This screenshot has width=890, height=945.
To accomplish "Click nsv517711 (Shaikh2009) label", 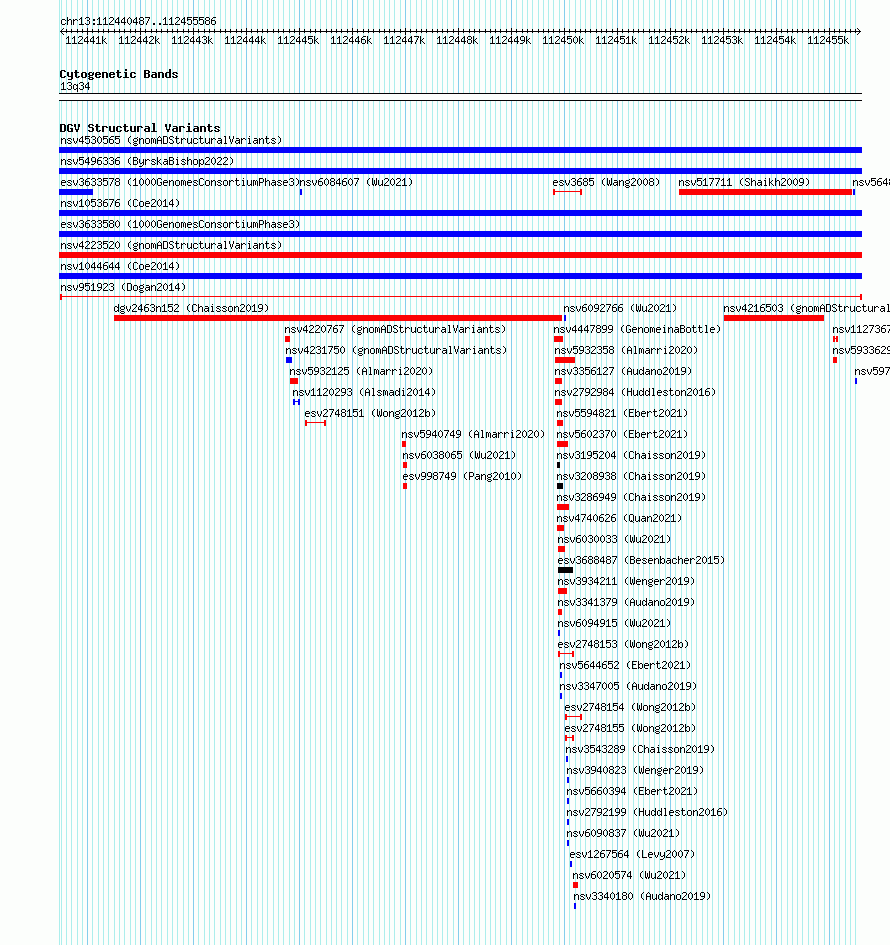I will click(x=744, y=182).
